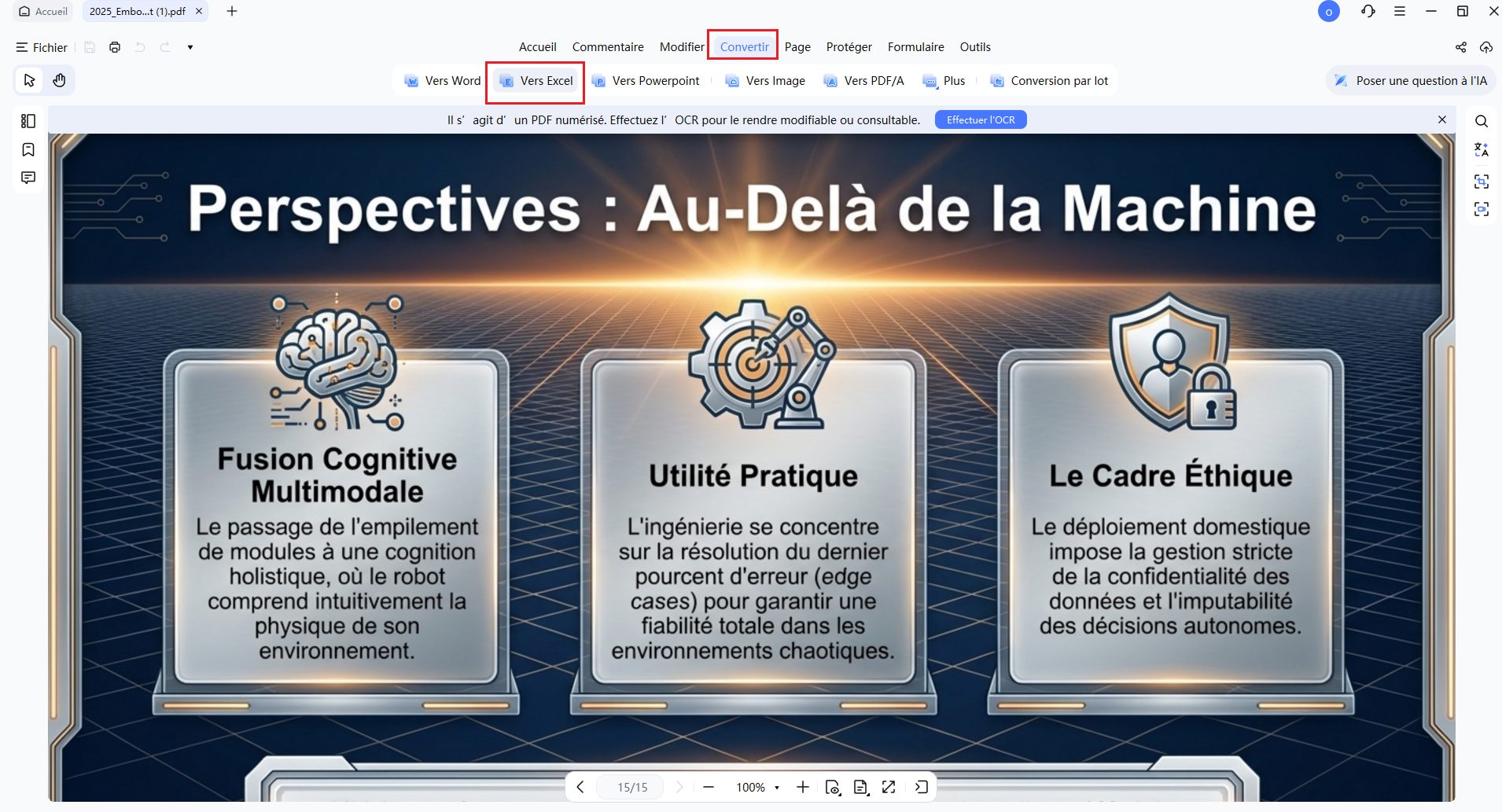1502x812 pixels.
Task: Click the cloud upload icon
Action: 1486,47
